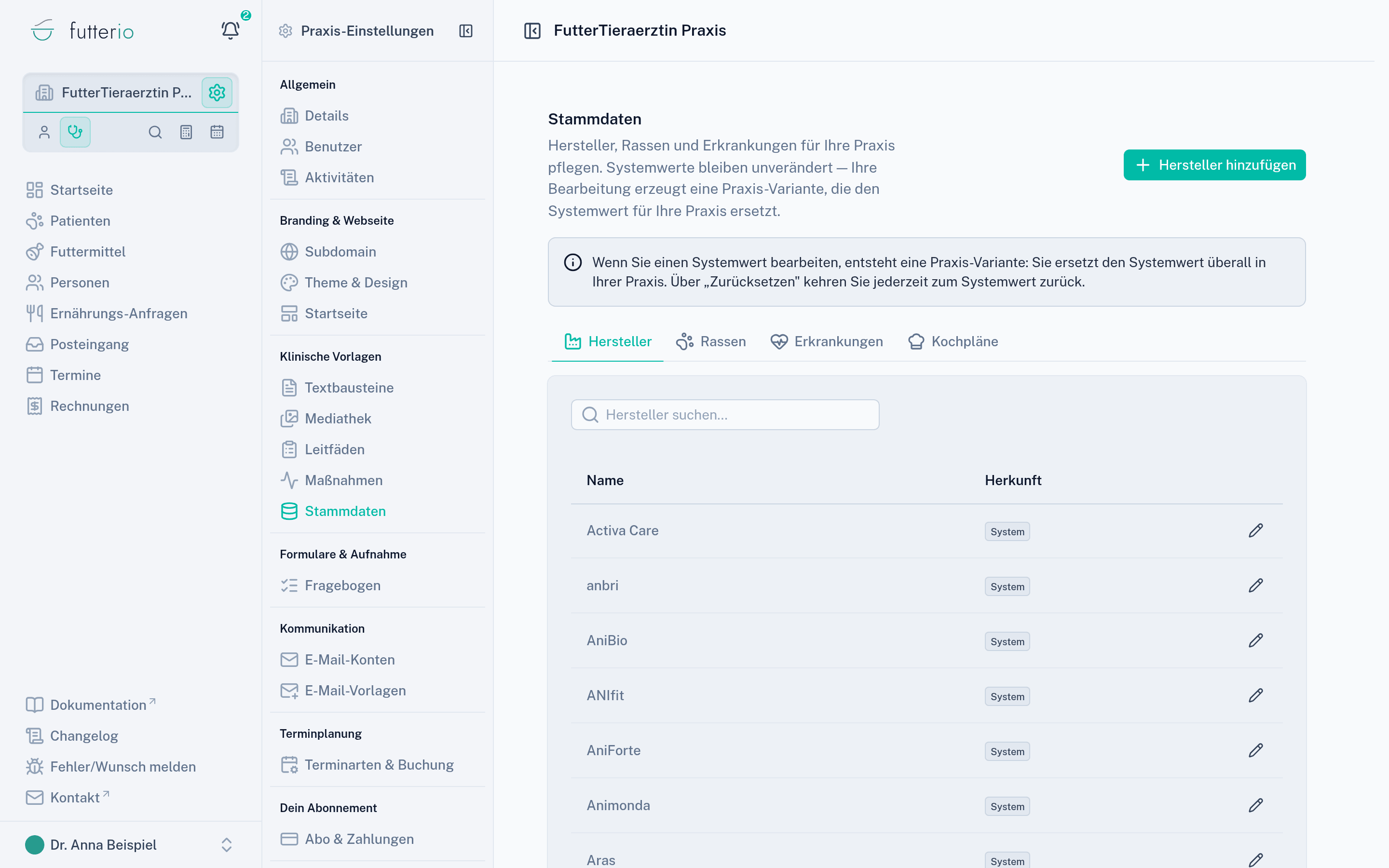The width and height of the screenshot is (1389, 868).
Task: Open the calendar icon in sidebar toolbar
Action: (x=217, y=132)
